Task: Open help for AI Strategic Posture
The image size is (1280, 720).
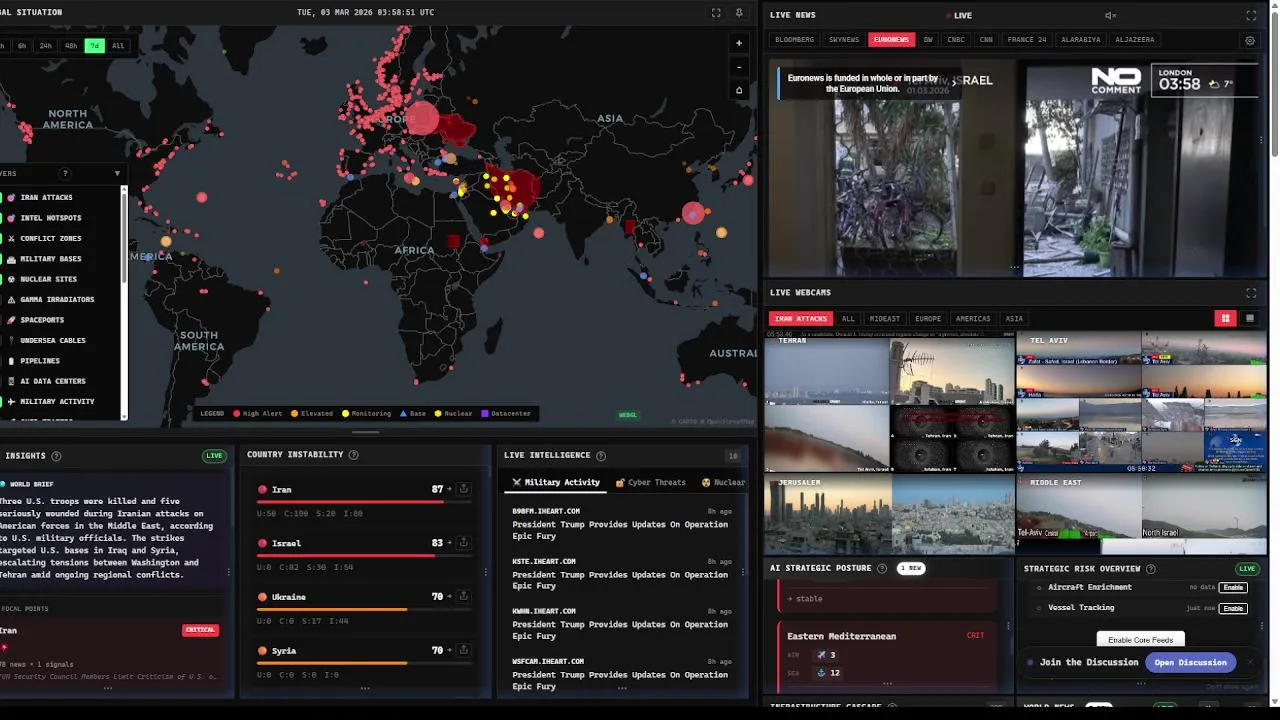Action: click(882, 568)
